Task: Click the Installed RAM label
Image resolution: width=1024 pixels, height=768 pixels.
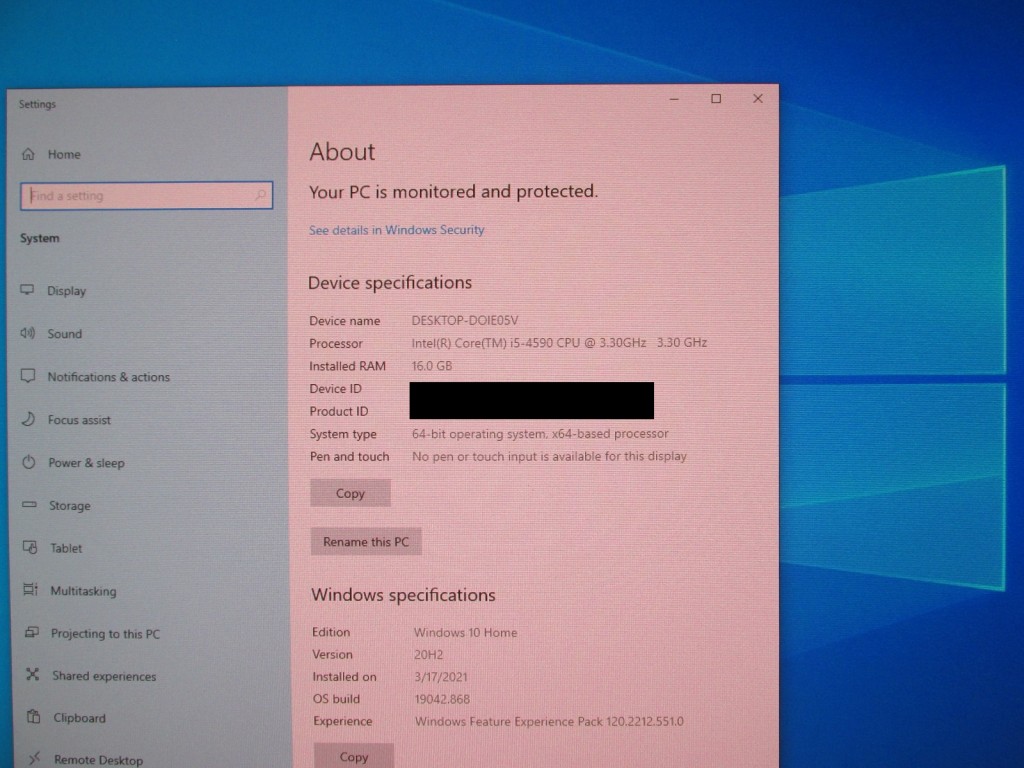Action: [x=347, y=366]
